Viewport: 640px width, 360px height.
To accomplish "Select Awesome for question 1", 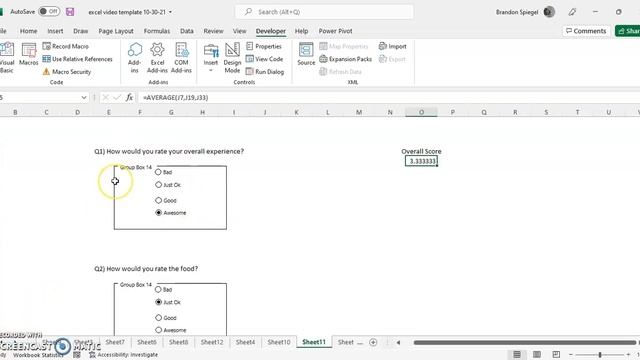I will [158, 213].
